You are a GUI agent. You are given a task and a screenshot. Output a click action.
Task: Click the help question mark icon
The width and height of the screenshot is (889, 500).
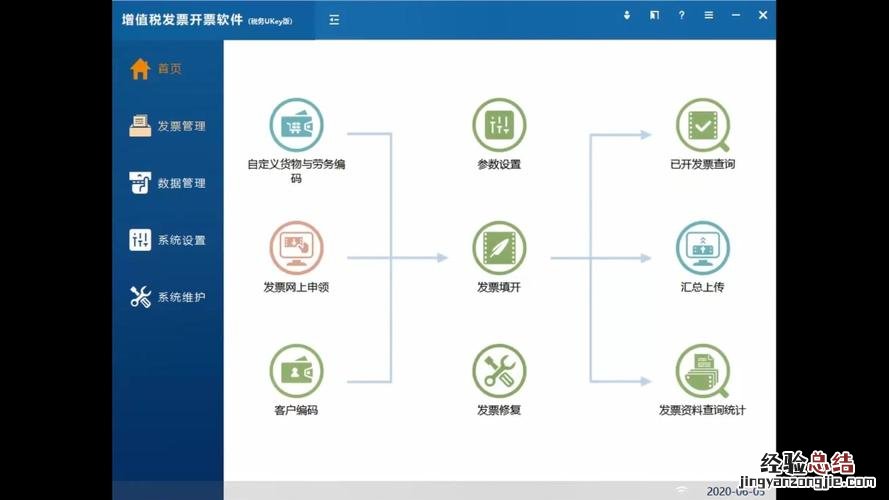(x=681, y=15)
